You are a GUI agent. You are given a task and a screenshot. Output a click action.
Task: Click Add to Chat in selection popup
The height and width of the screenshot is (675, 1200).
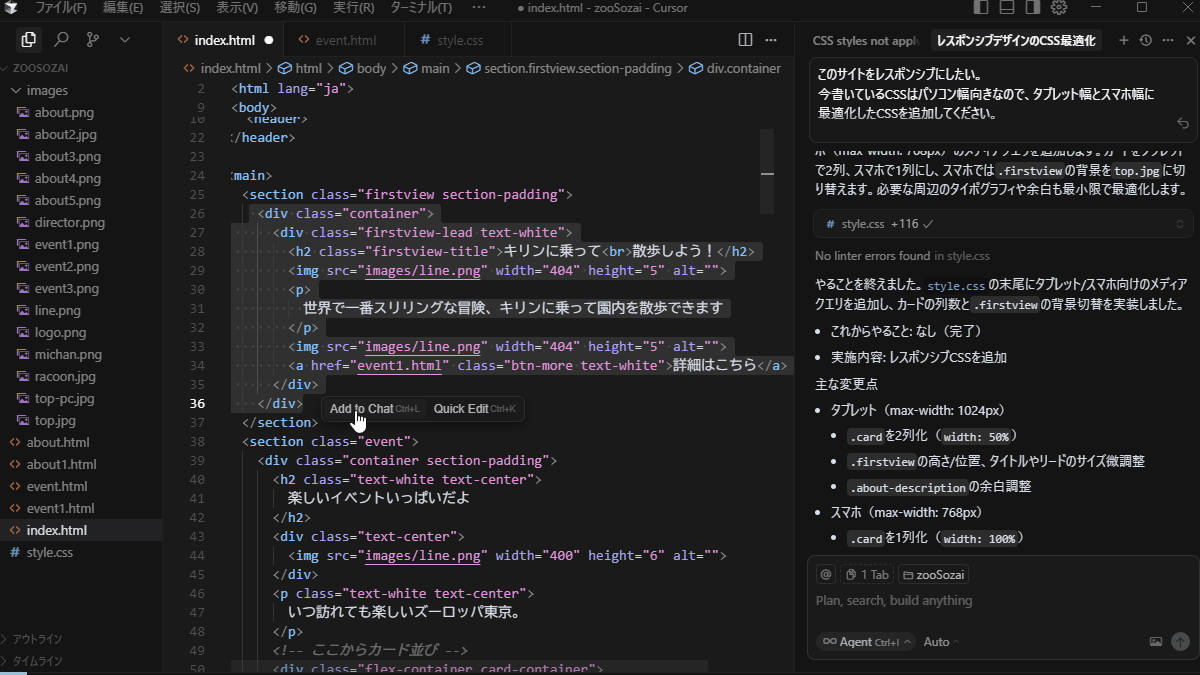[375, 409]
